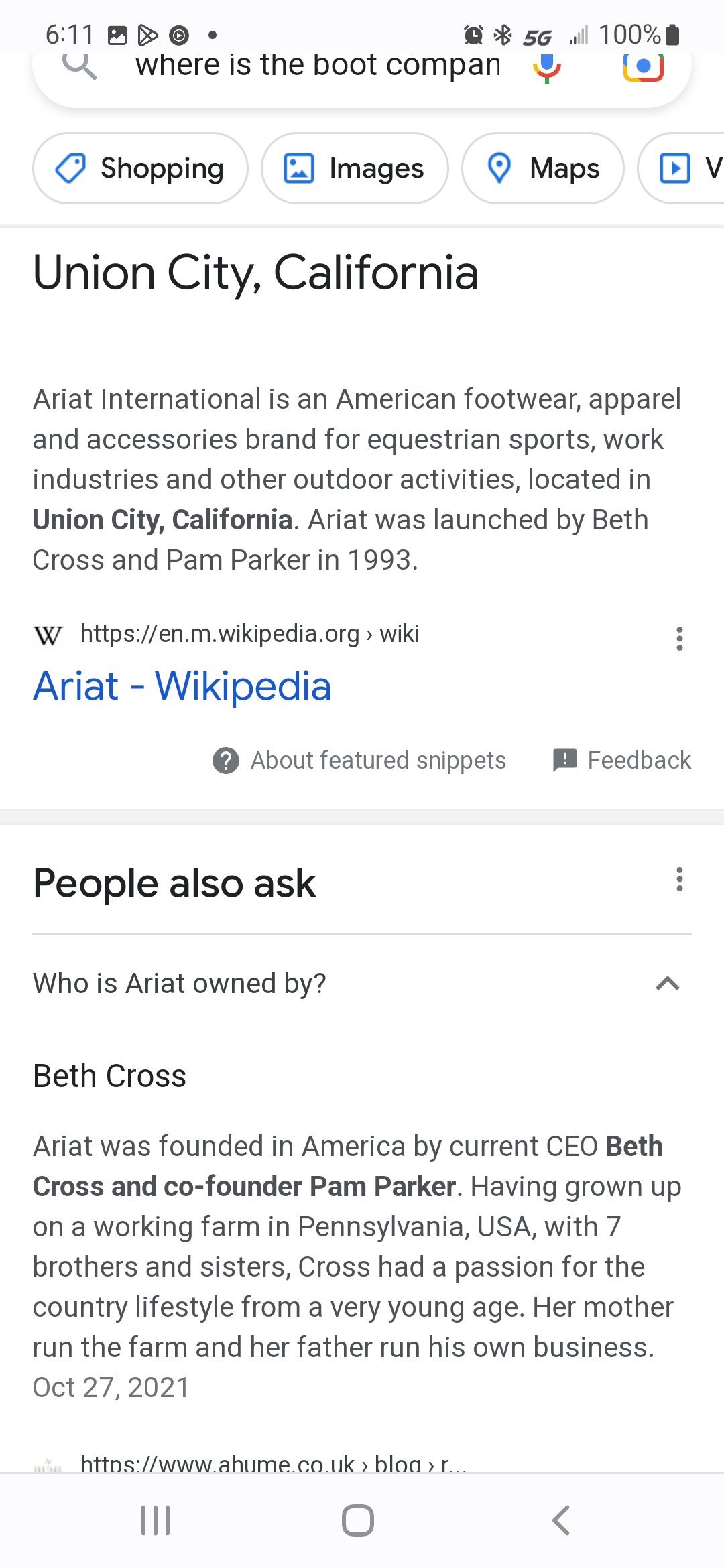Tap the 'Who is Ariat owned by?' question
Screen dimensions: 724x1568
[180, 984]
